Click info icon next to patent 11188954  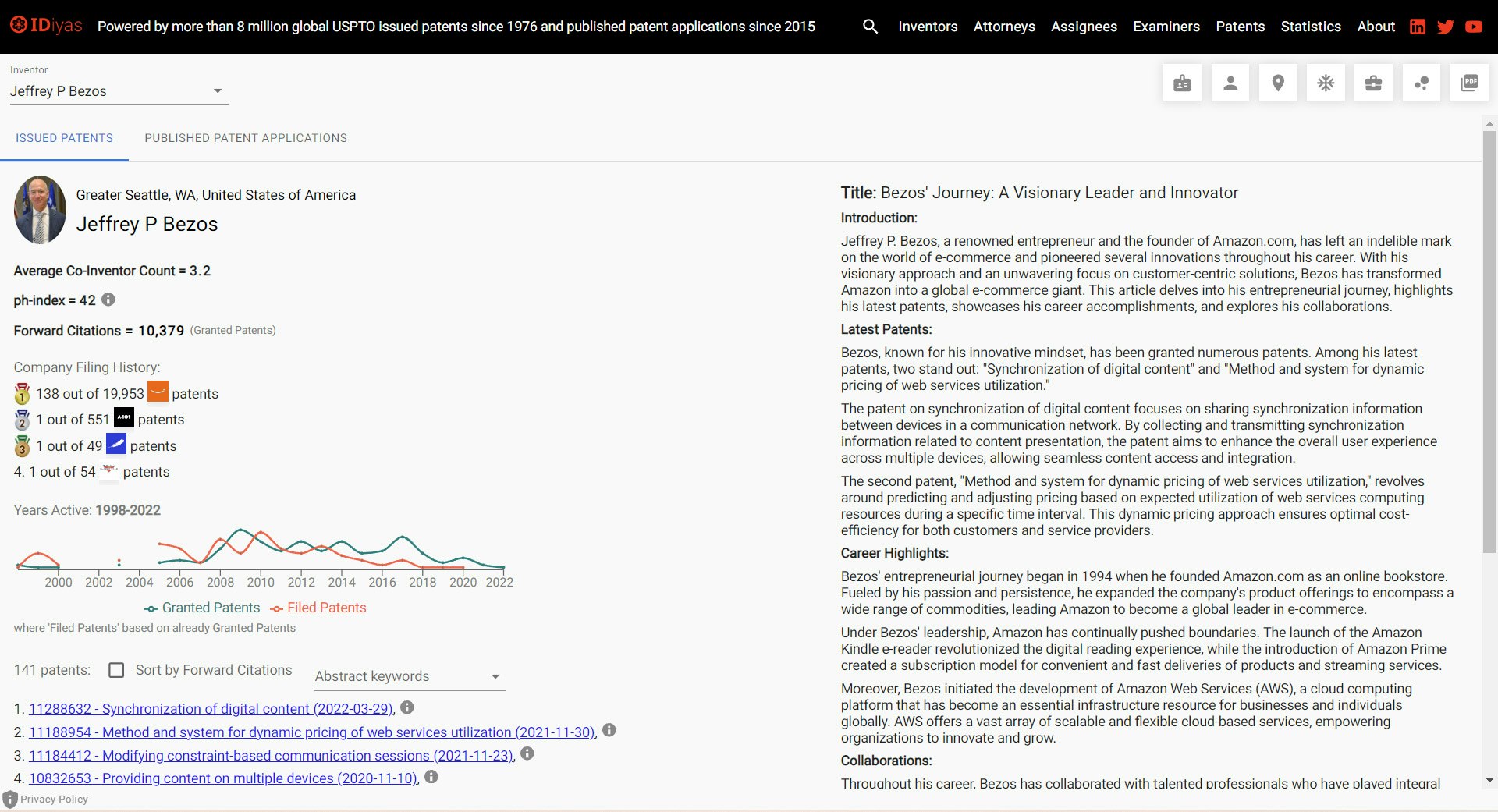point(609,730)
